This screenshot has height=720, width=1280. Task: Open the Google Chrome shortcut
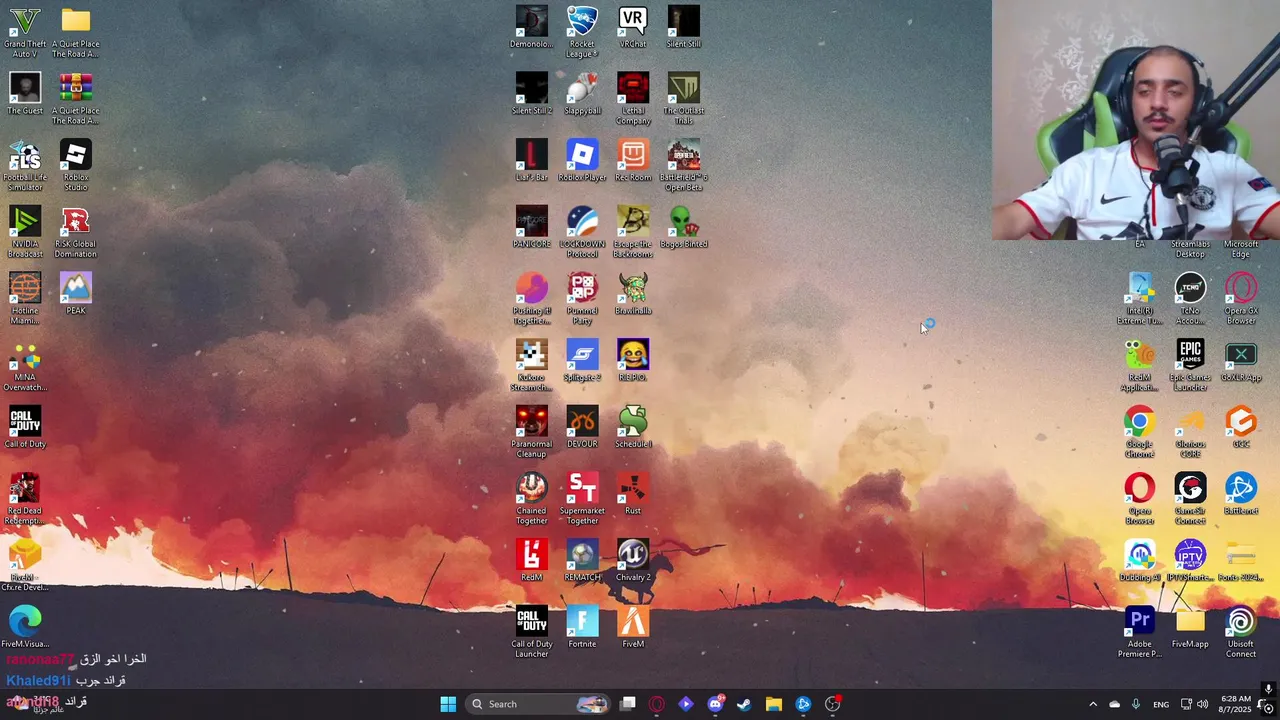click(1139, 432)
